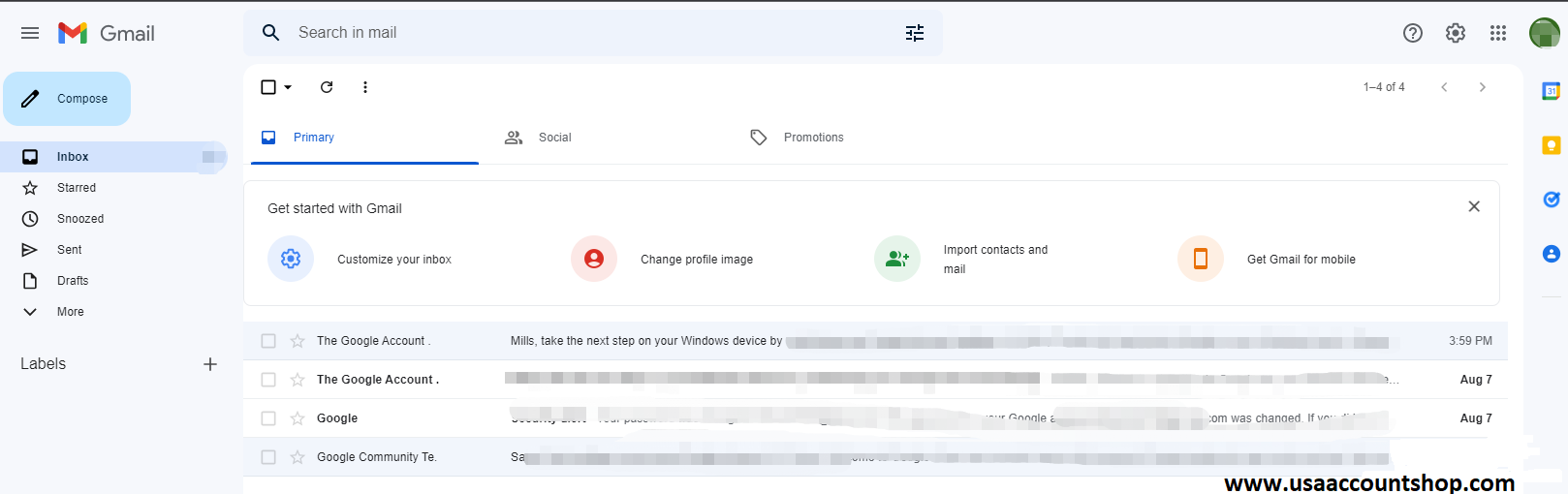
Task: Click Change profile image
Action: (x=697, y=260)
